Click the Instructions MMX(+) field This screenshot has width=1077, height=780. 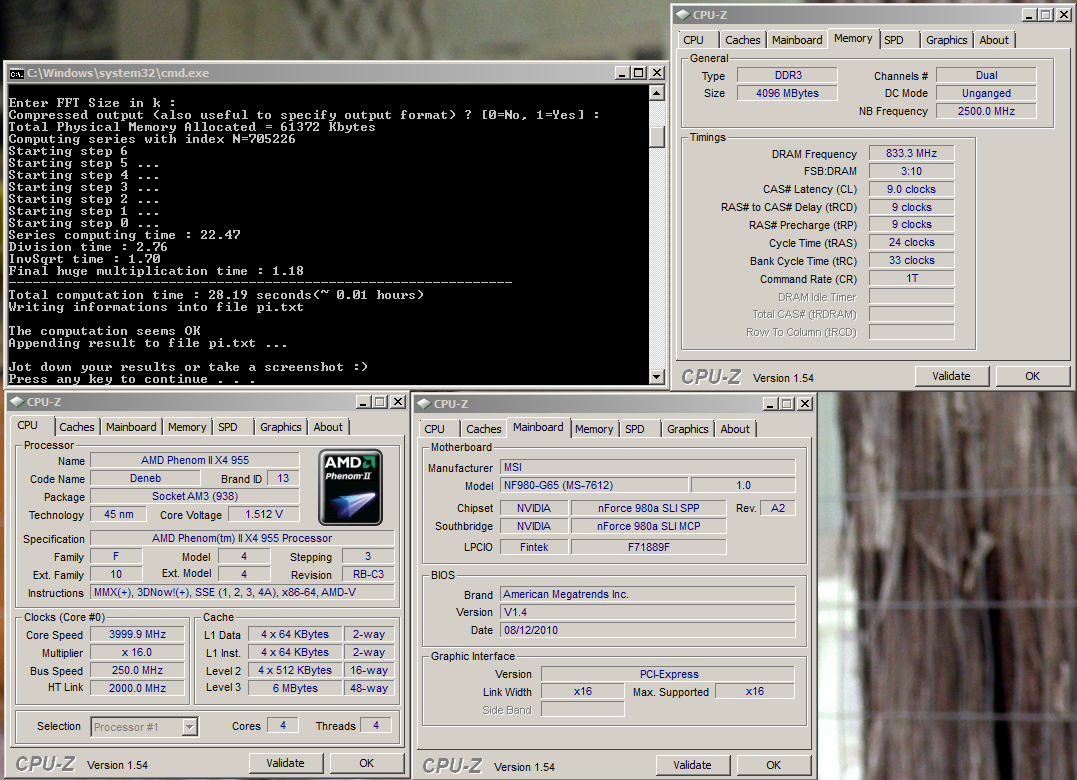[242, 593]
